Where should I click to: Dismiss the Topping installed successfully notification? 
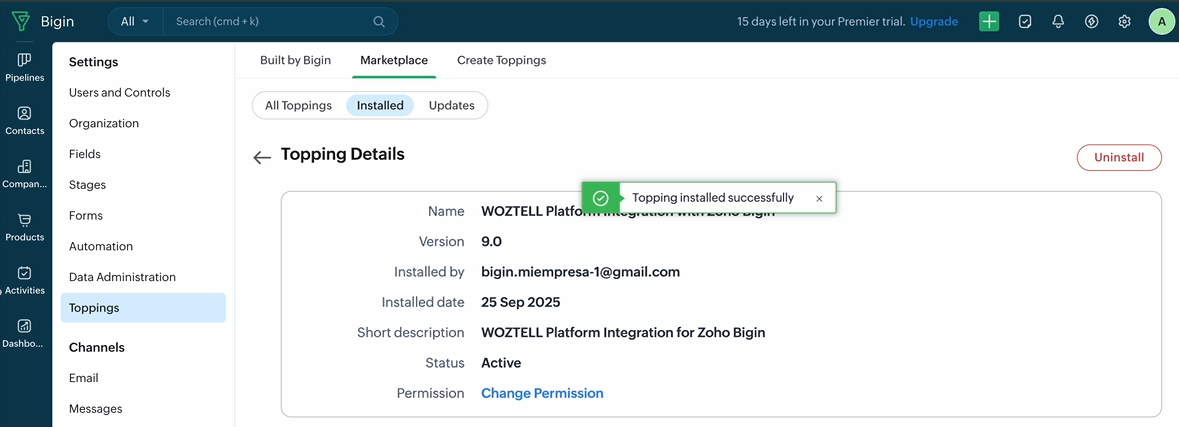click(x=819, y=199)
